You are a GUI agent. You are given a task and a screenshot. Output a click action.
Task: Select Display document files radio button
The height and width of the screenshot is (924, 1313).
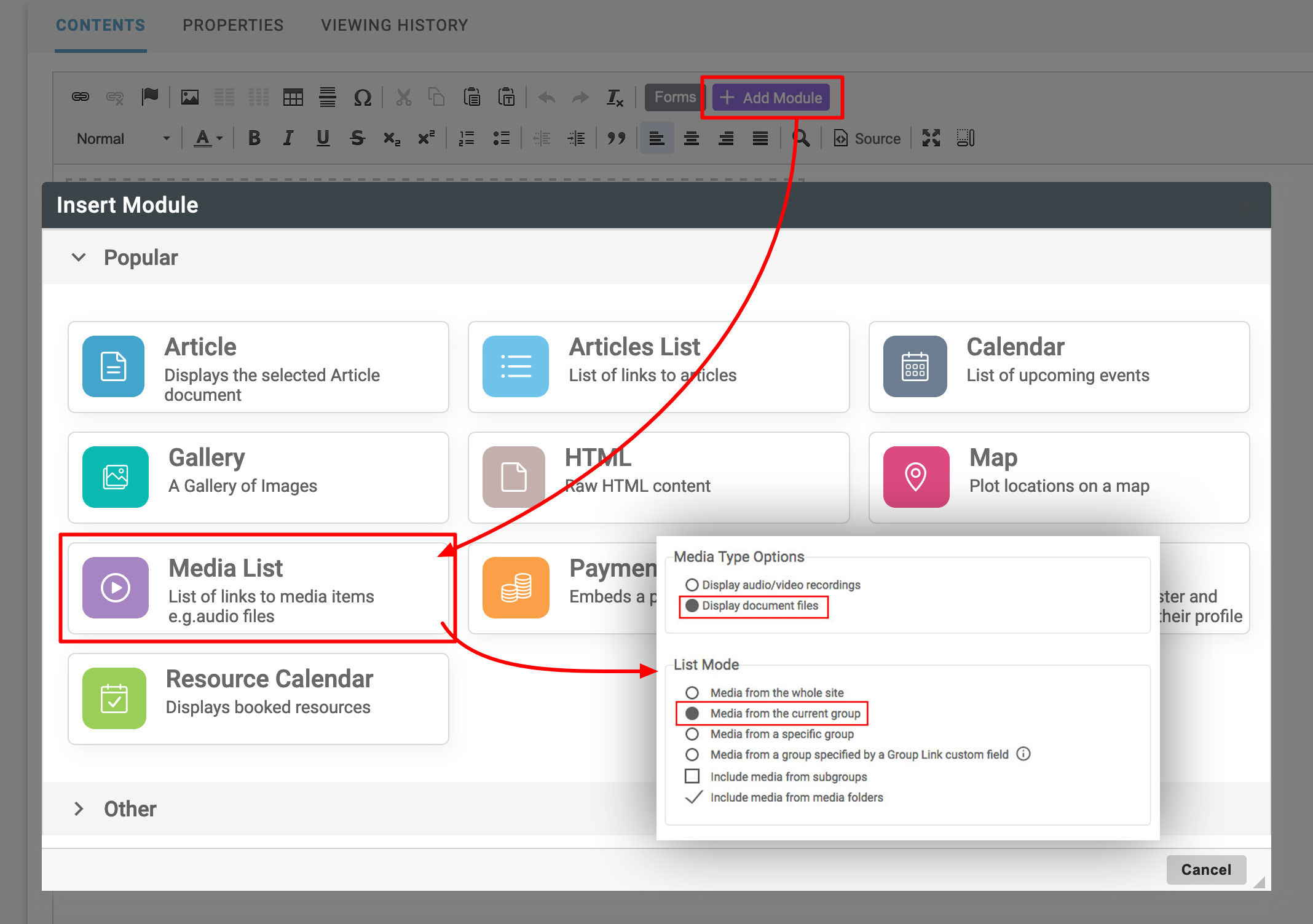pyautogui.click(x=692, y=605)
